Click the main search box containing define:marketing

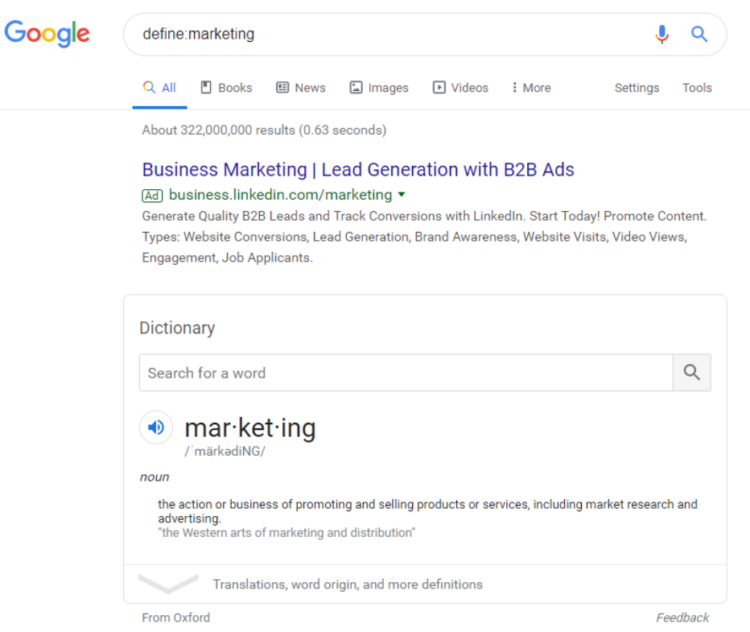[390, 34]
